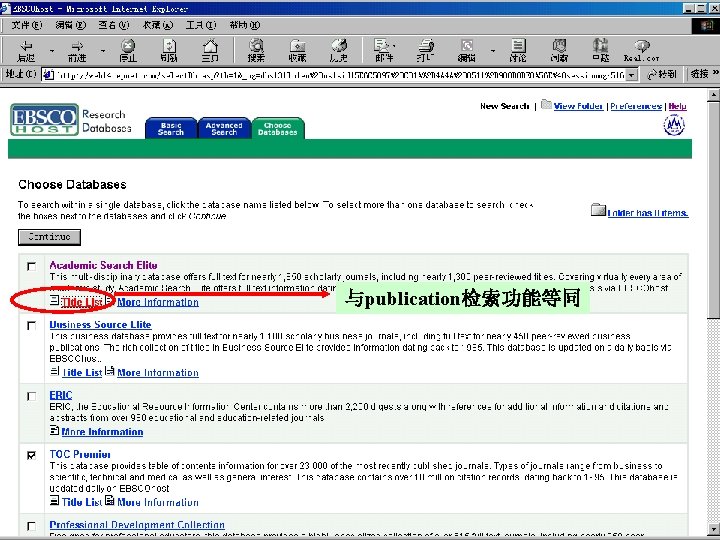The height and width of the screenshot is (540, 720).
Task: Check the Academic Search Elite checkbox
Action: click(31, 266)
